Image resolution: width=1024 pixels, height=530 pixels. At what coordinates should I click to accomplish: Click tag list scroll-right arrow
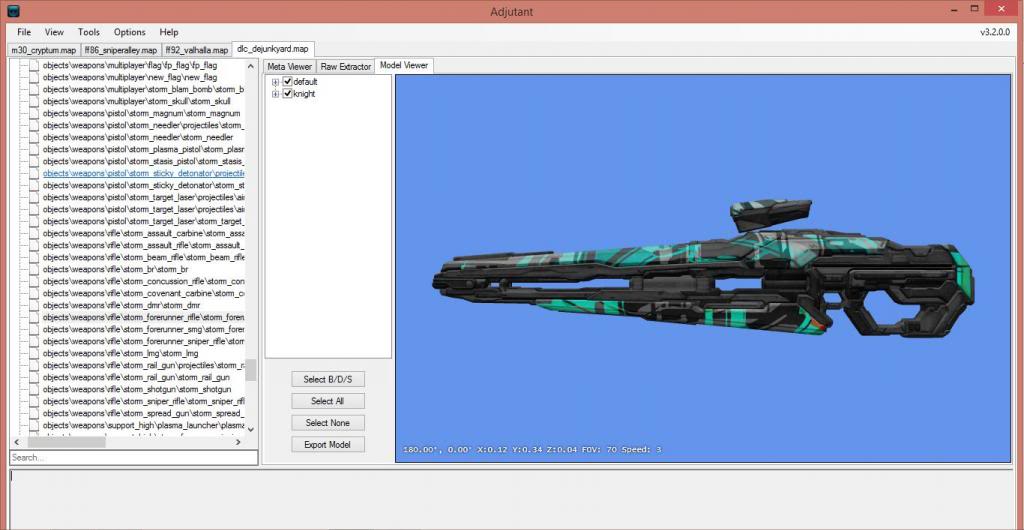(238, 442)
